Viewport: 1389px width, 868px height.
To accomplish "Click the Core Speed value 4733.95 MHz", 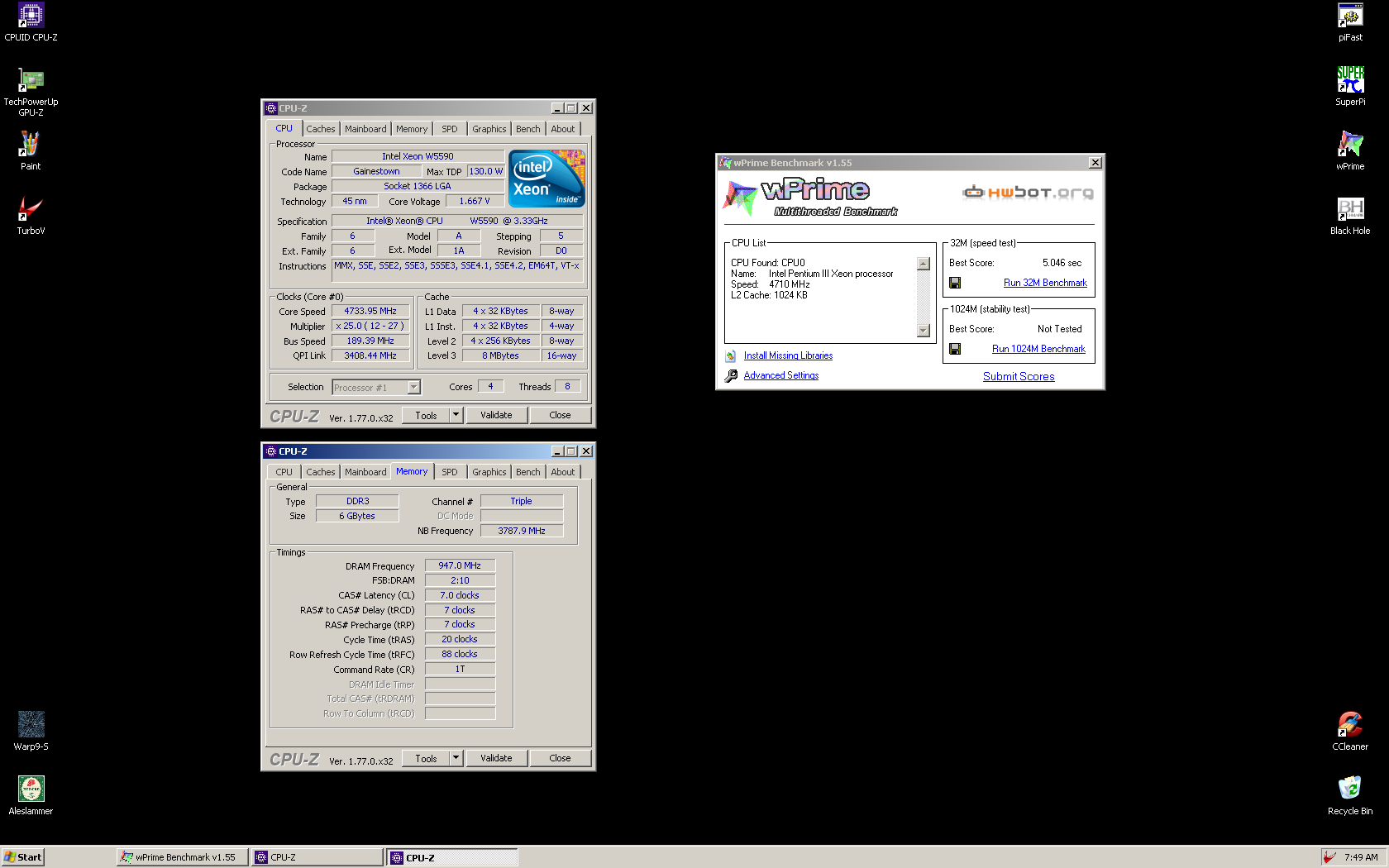I will click(370, 311).
